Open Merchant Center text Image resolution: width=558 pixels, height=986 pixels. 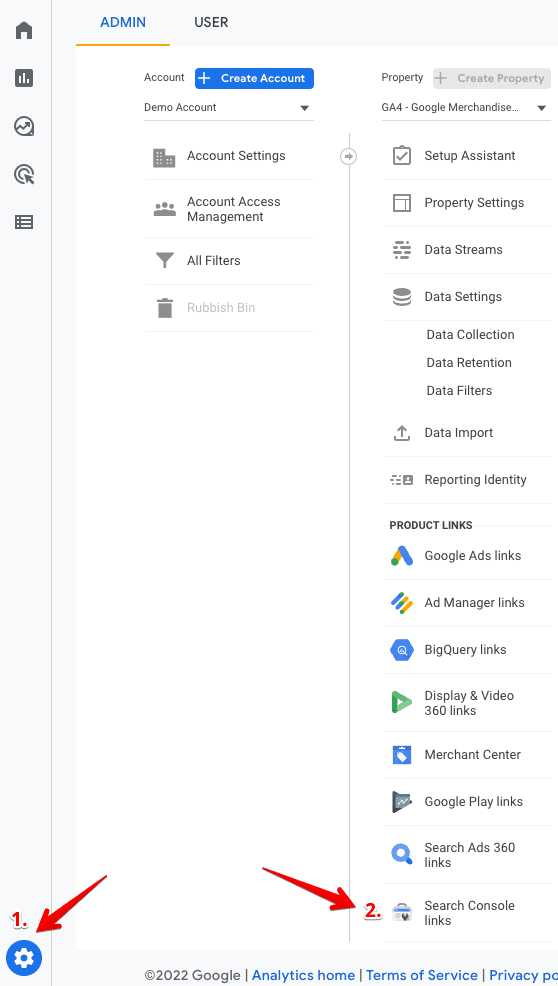[x=472, y=755]
